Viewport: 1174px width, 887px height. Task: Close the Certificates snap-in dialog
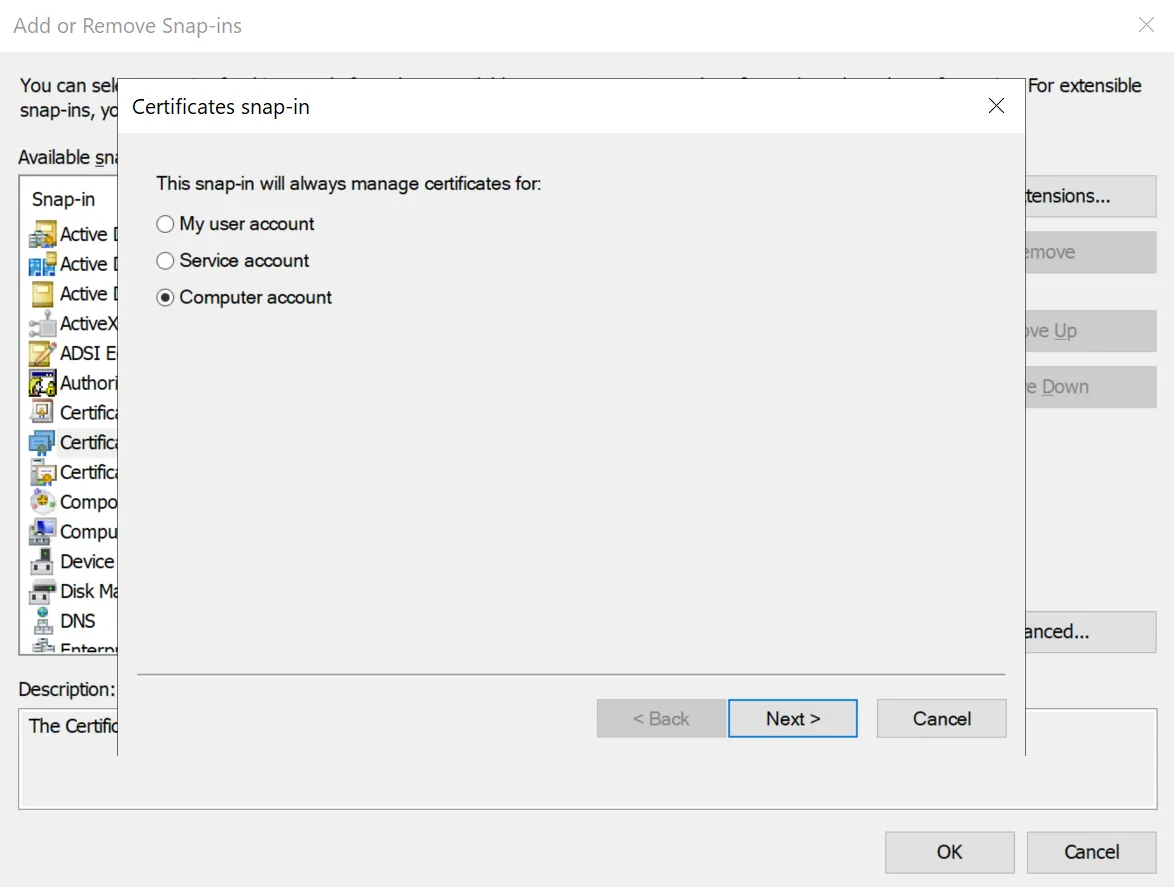coord(996,106)
